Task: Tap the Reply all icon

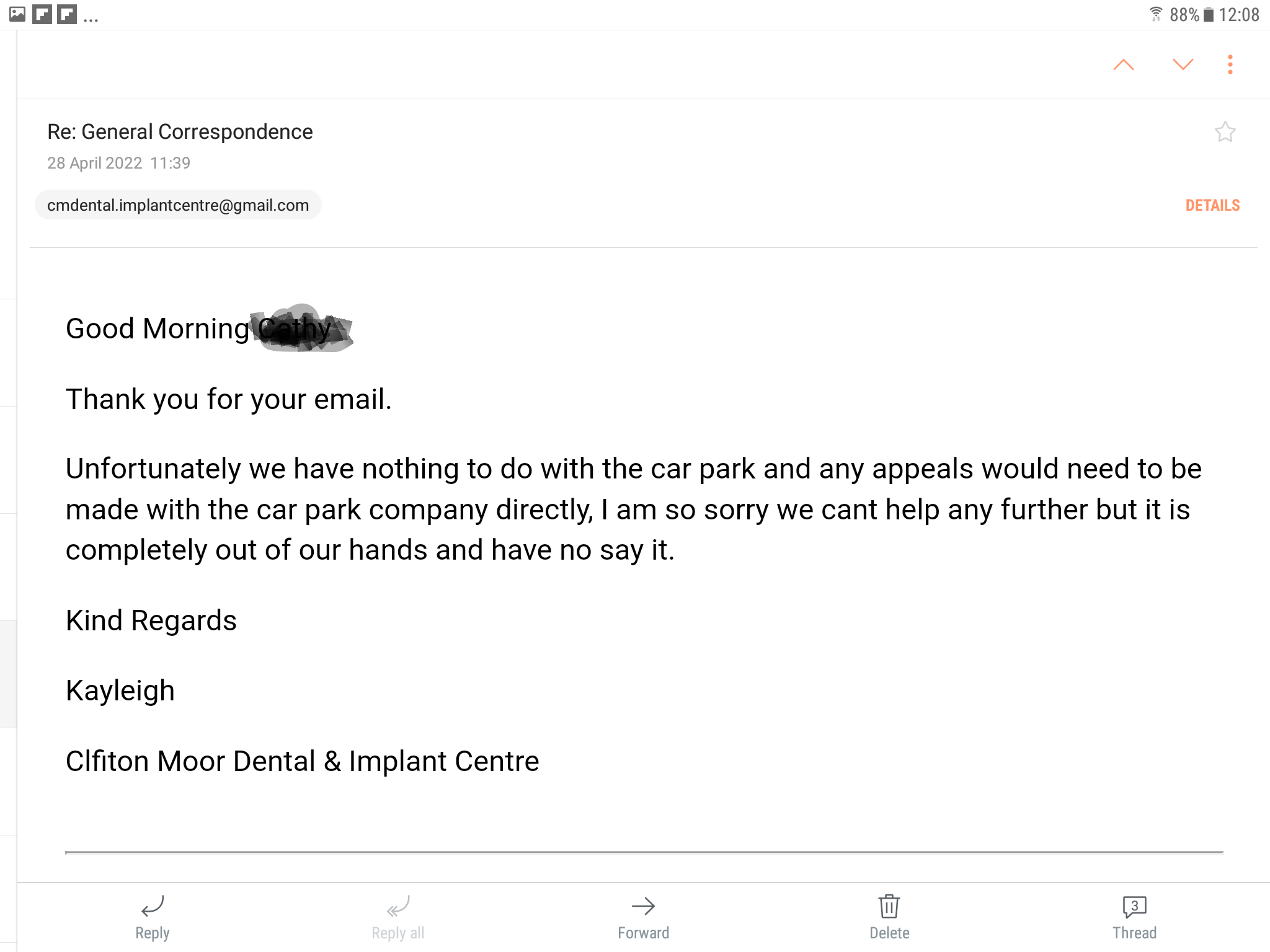Action: click(398, 907)
